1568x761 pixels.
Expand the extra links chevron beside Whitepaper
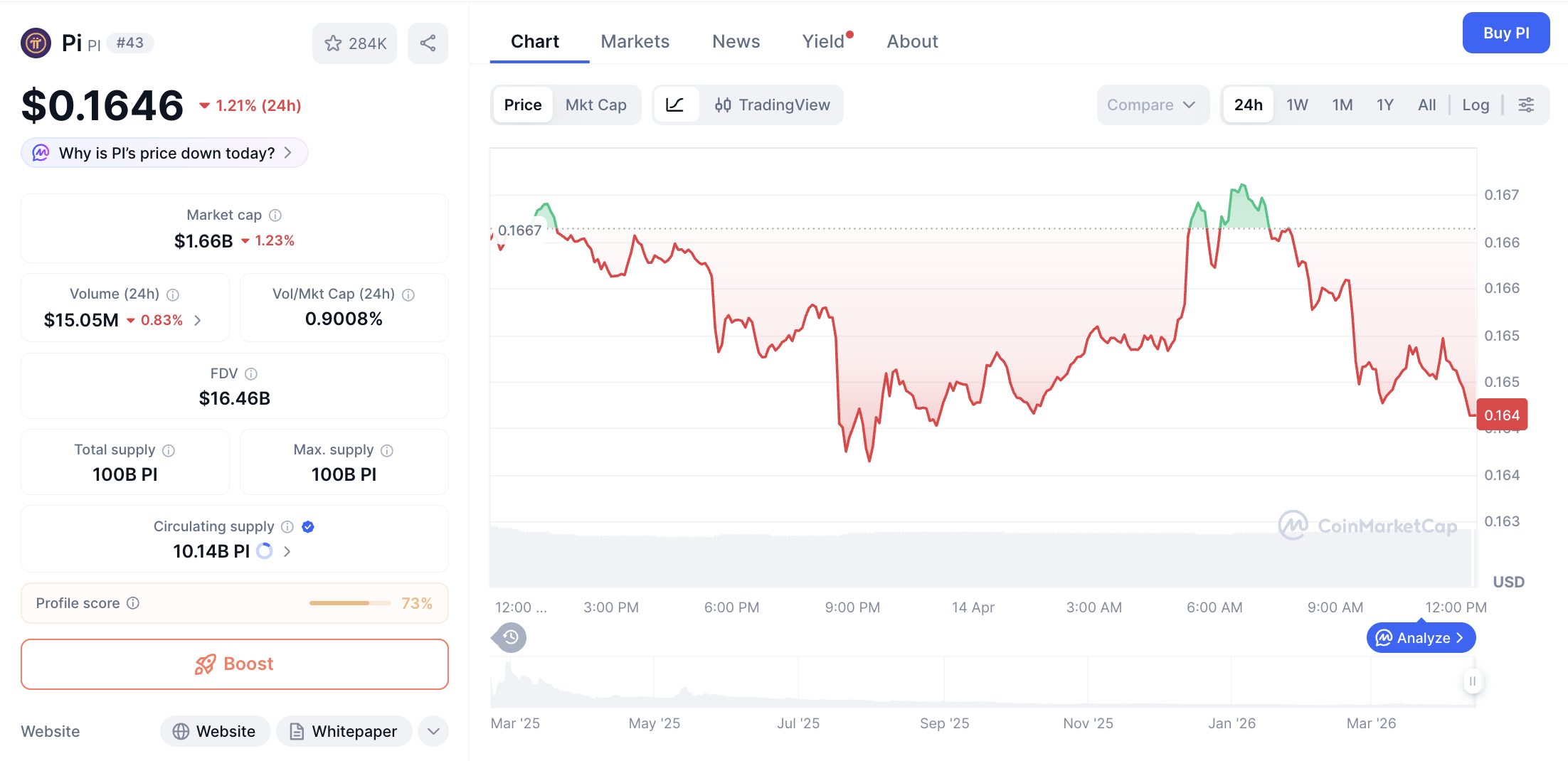[x=433, y=731]
